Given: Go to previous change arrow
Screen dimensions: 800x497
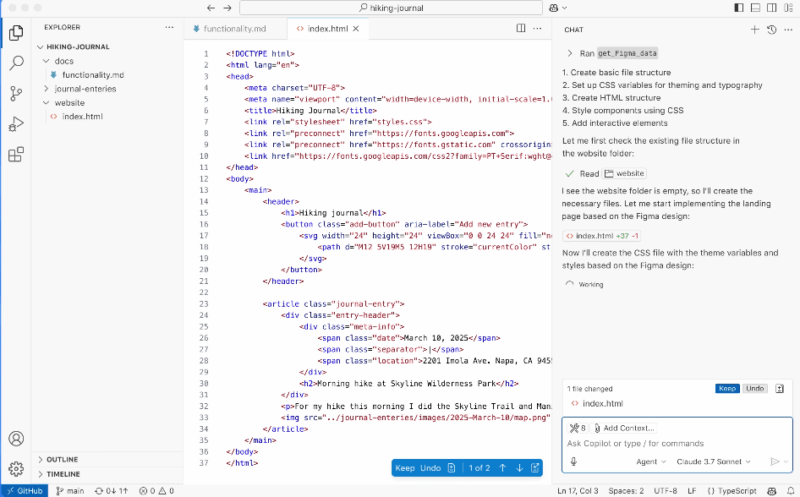Looking at the screenshot, I should coord(502,468).
